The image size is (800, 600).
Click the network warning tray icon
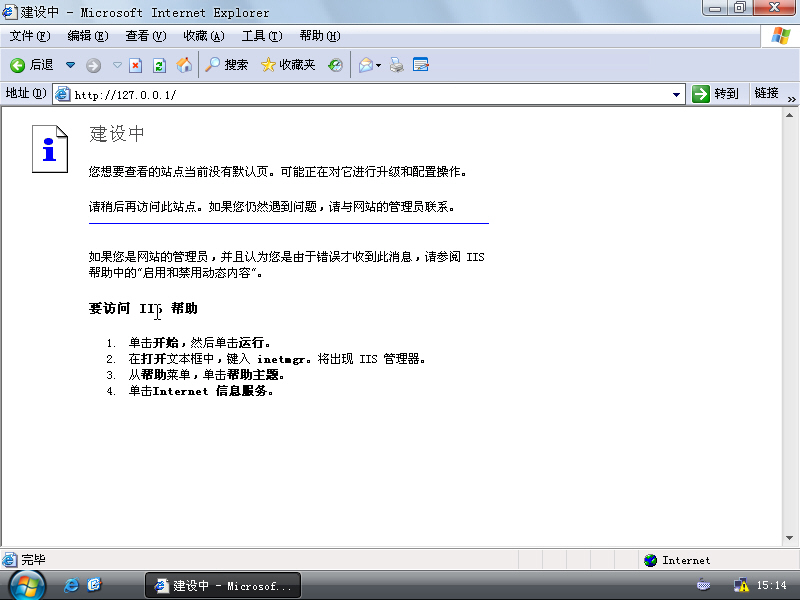741,585
